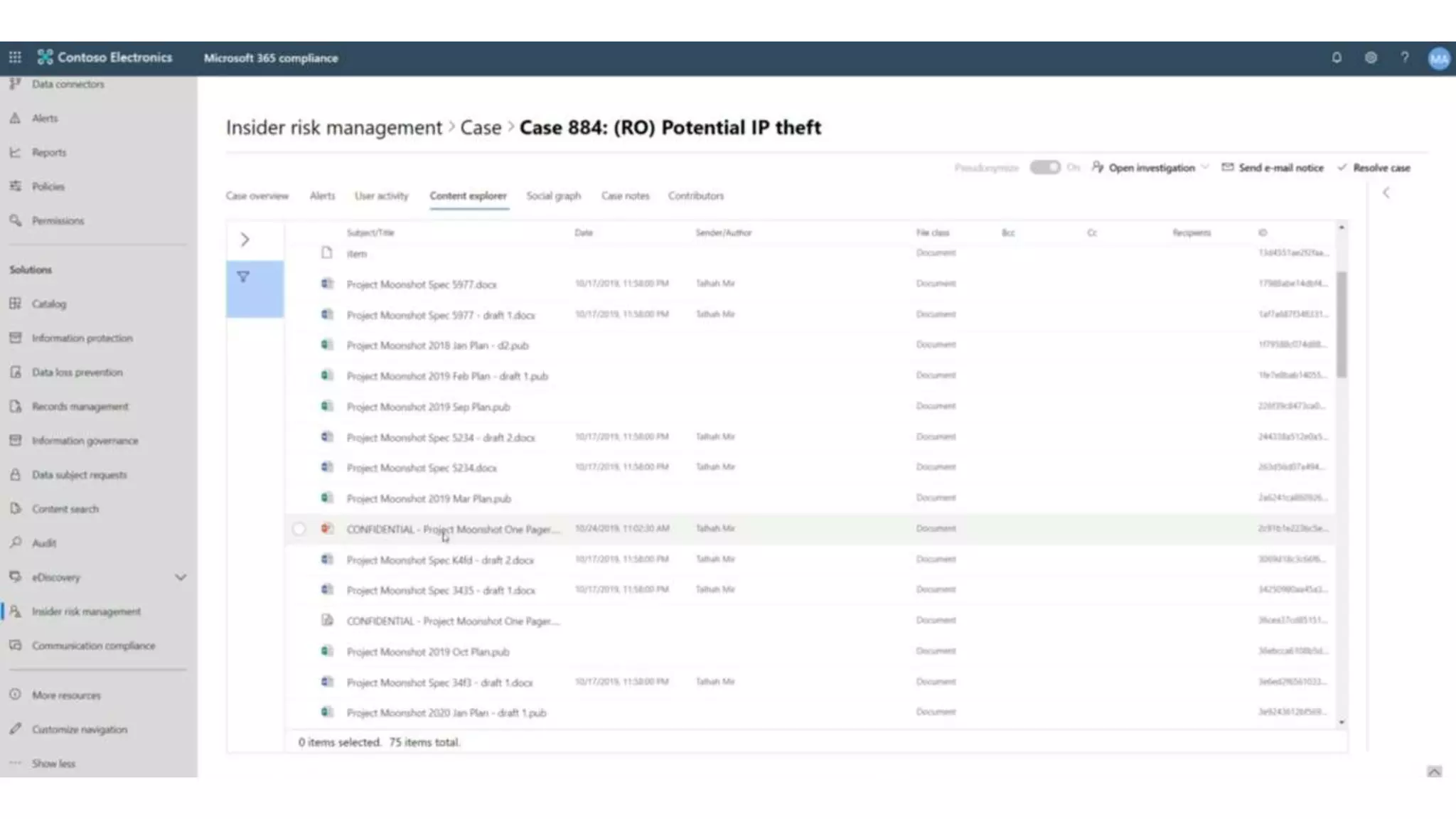The width and height of the screenshot is (1456, 819).
Task: Open the Open investigation dropdown
Action: point(1150,168)
